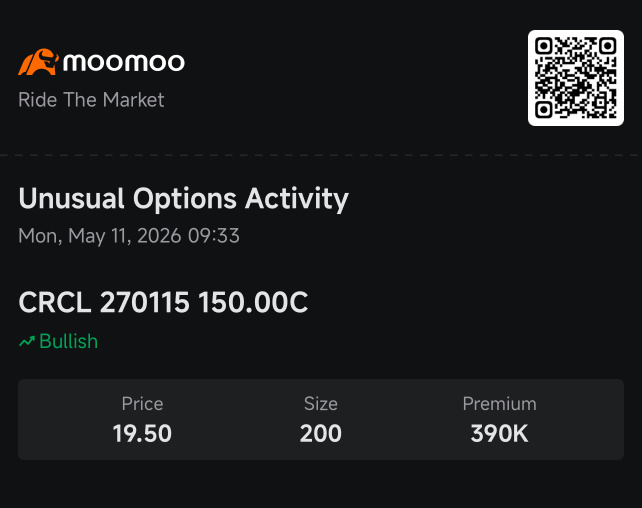This screenshot has width=642, height=508.
Task: Click the Ride The Market tagline
Action: click(x=91, y=100)
